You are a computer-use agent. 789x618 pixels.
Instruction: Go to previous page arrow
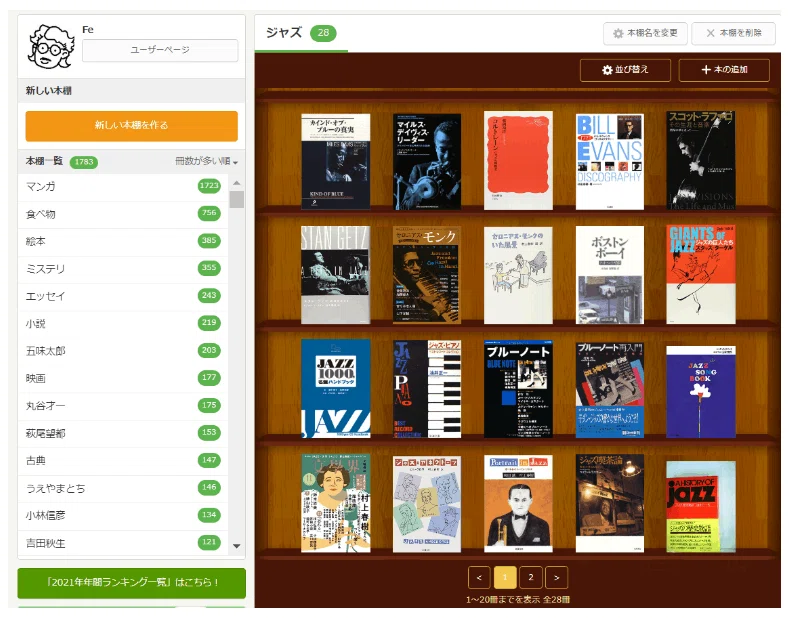coord(479,578)
